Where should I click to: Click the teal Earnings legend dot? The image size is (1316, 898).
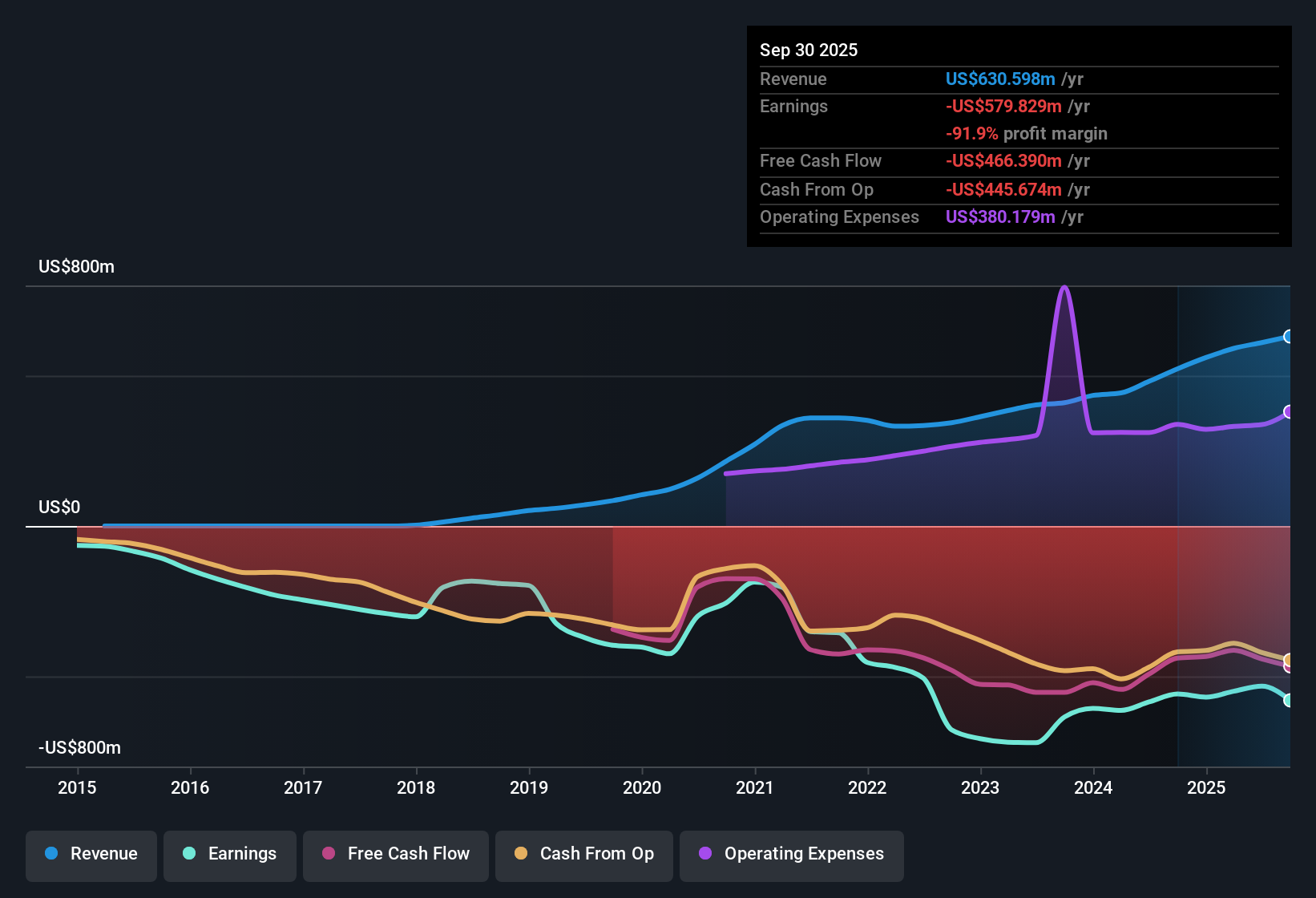click(190, 854)
